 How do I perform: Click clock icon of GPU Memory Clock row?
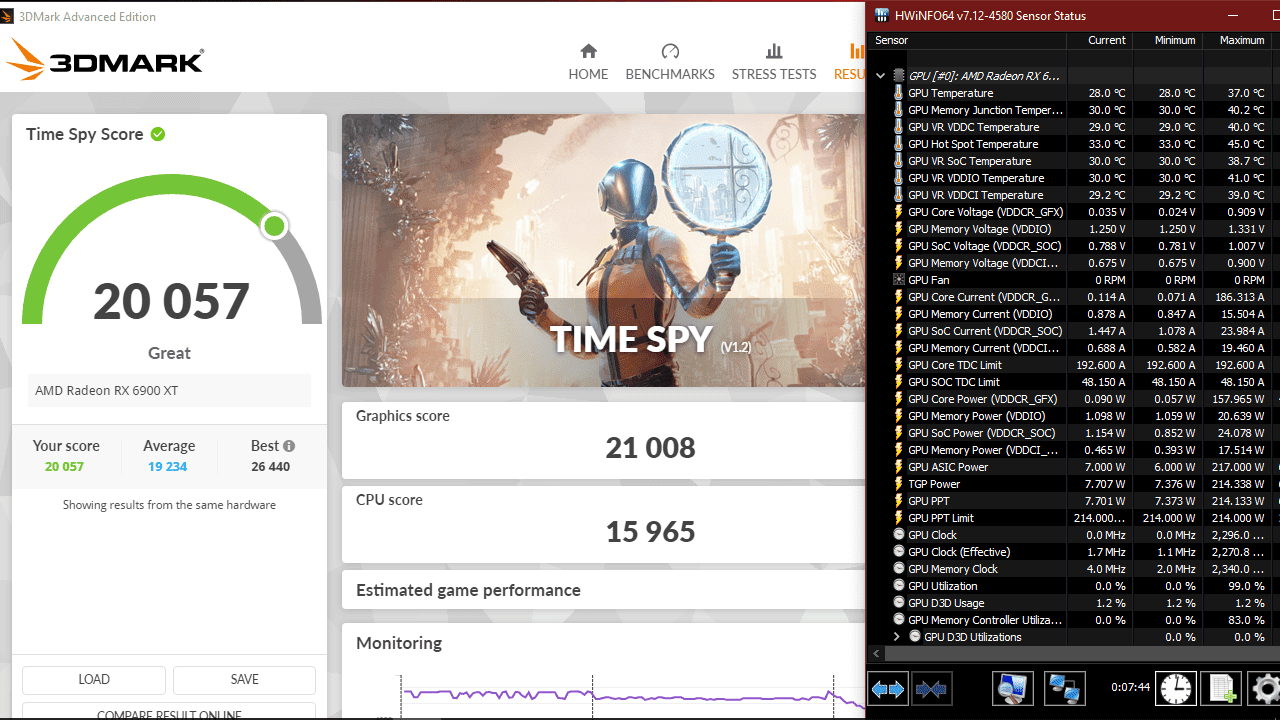(898, 569)
